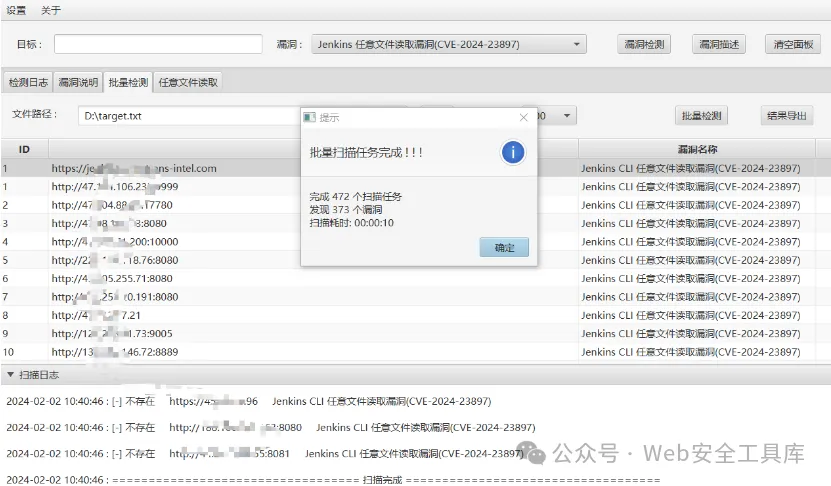The height and width of the screenshot is (486, 831).
Task: Close the 提示 dialog with X
Action: click(524, 117)
